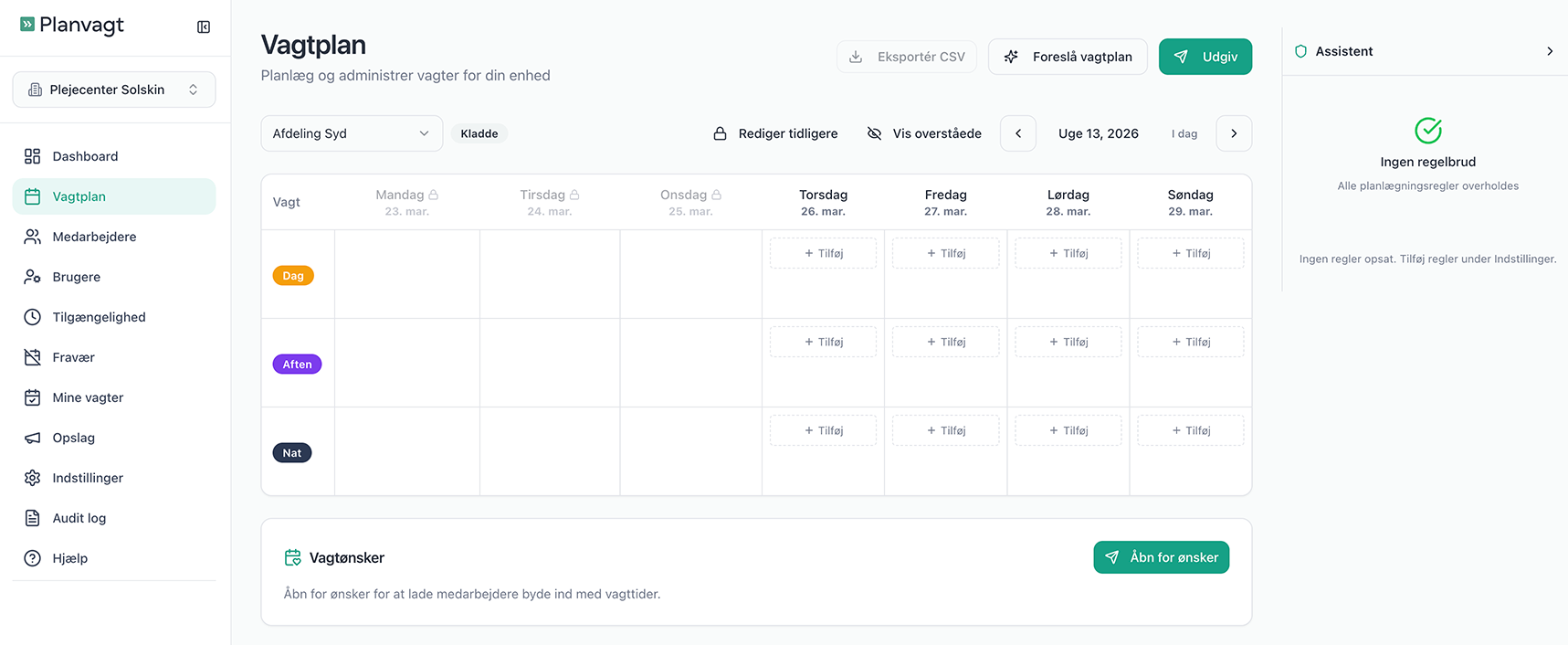The width and height of the screenshot is (1568, 645).
Task: Open Tilgængelighed in the sidebar
Action: coord(114,317)
